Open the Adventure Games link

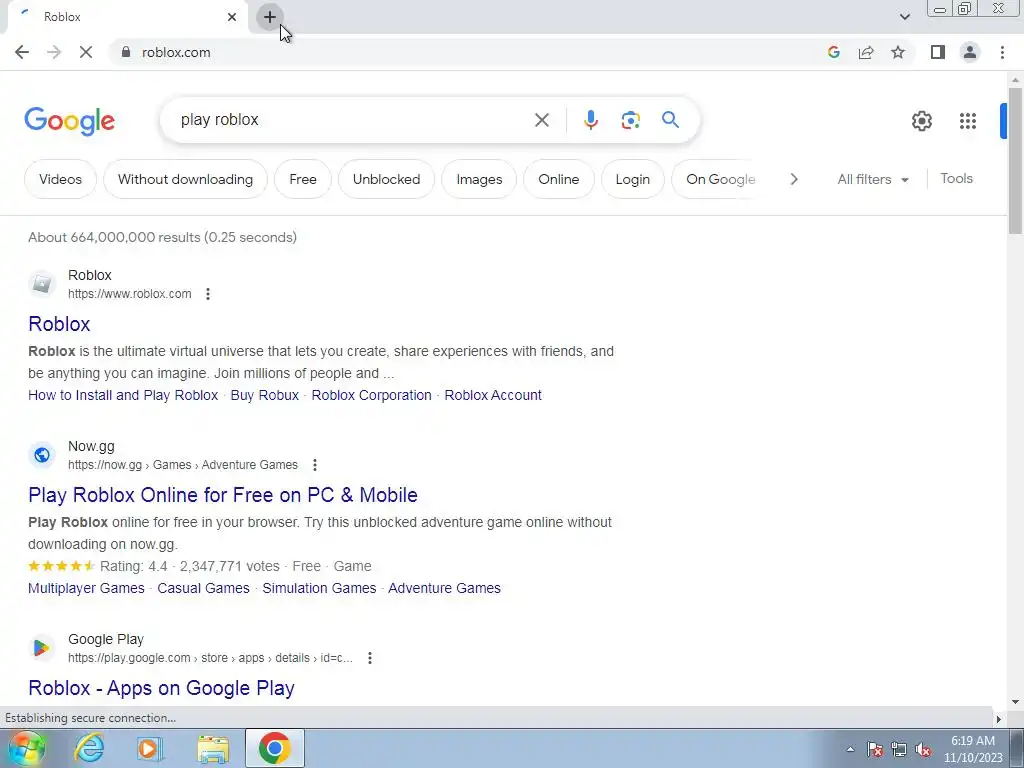444,588
